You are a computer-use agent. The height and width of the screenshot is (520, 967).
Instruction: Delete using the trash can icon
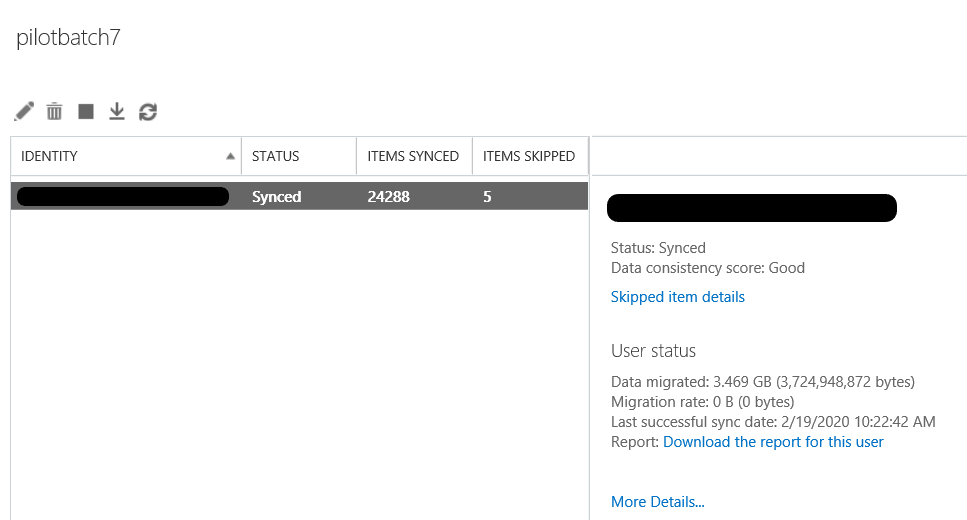pos(54,112)
